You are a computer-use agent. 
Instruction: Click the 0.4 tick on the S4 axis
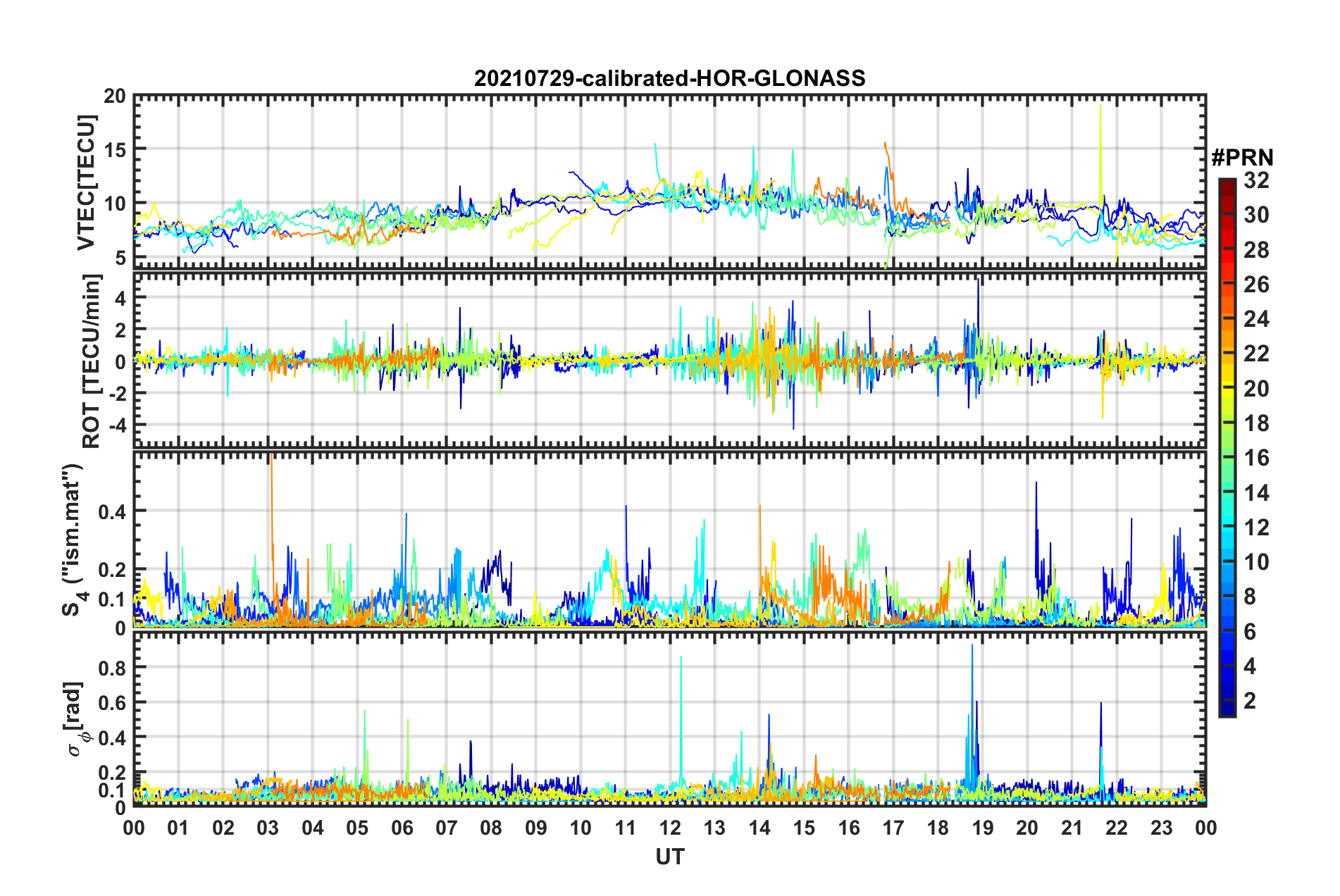point(112,511)
